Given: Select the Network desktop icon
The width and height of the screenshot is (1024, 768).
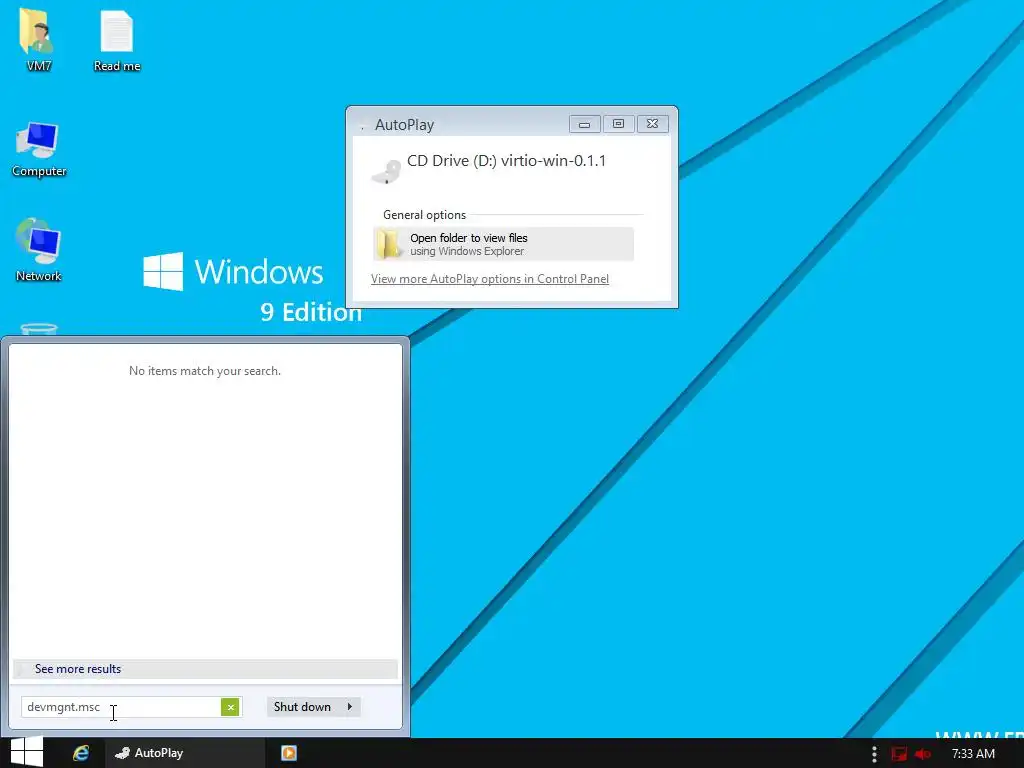Looking at the screenshot, I should (39, 250).
